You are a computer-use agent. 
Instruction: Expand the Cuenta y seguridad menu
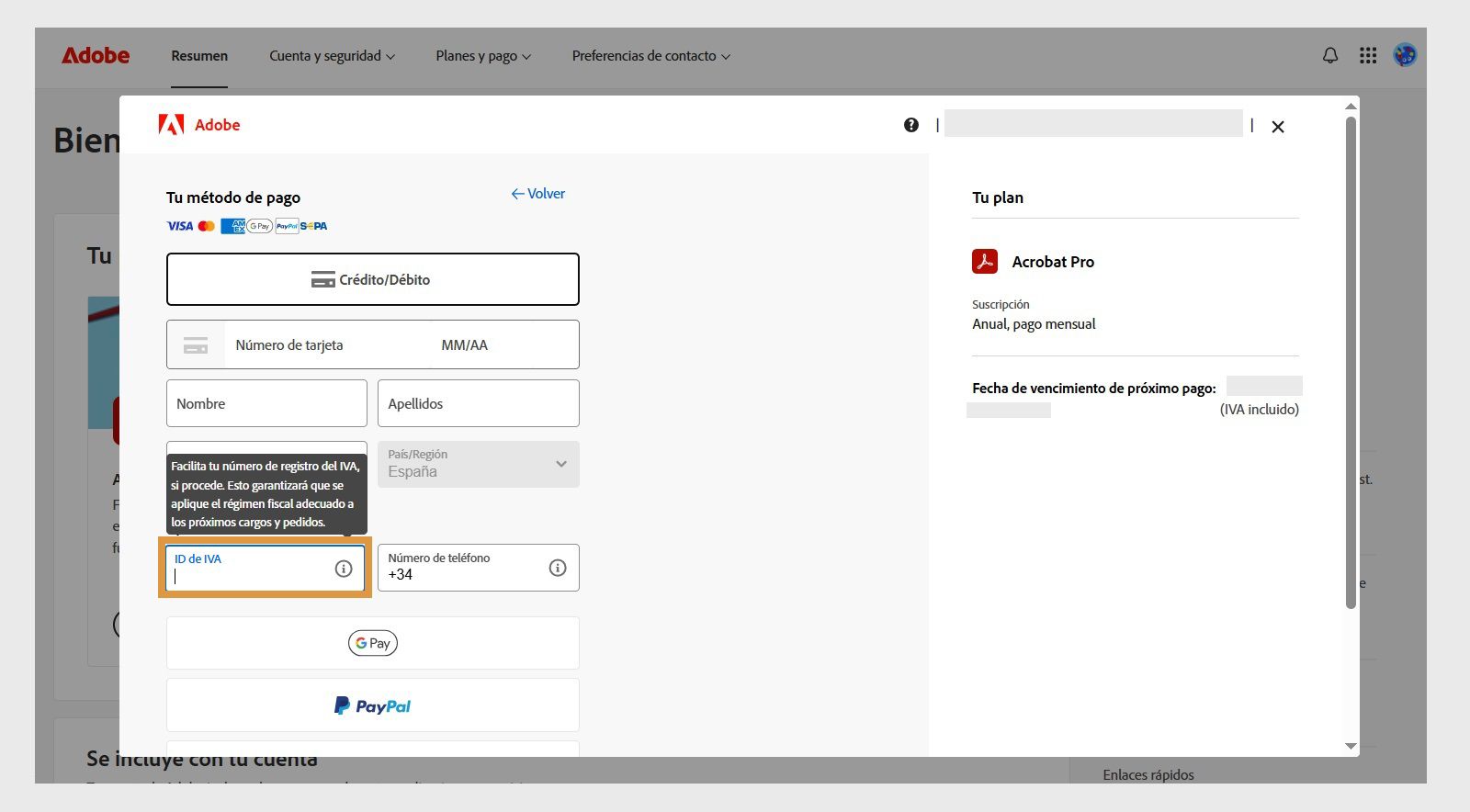pyautogui.click(x=332, y=56)
